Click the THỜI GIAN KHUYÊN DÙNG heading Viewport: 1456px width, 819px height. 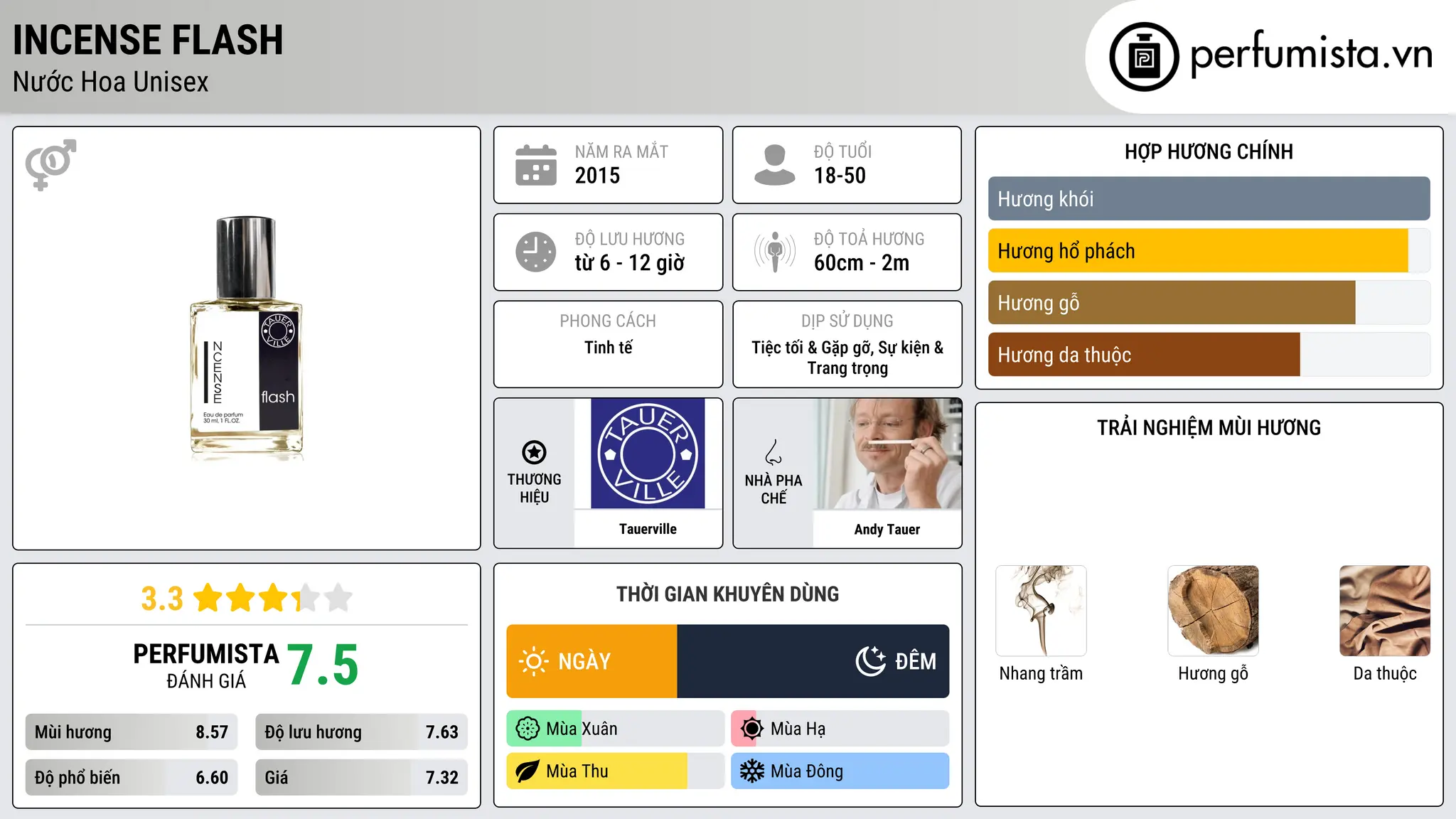(x=727, y=594)
